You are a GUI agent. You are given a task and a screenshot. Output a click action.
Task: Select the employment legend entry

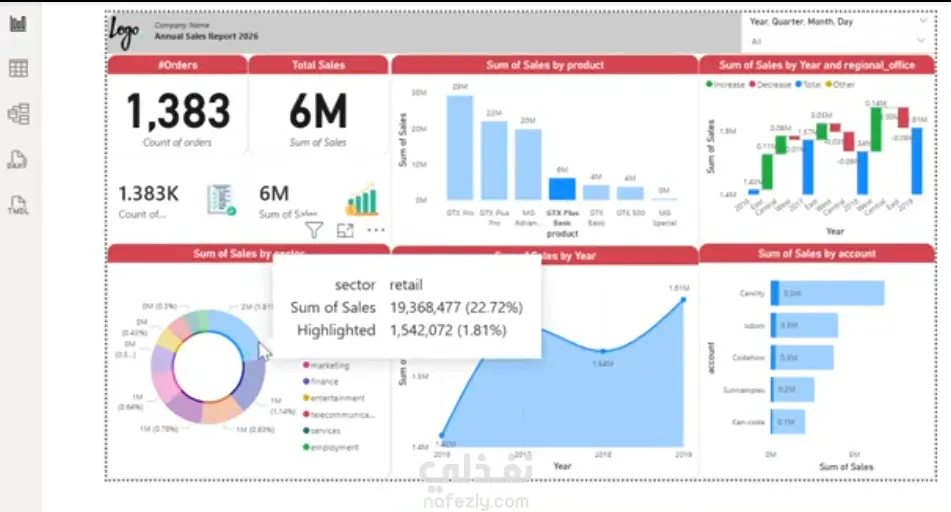331,447
